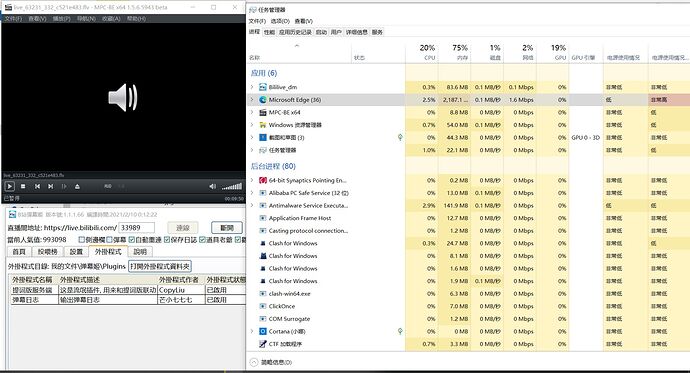Toggle the 弹幕 checkbox in Bililive
This screenshot has height=373, width=690.
coord(110,240)
